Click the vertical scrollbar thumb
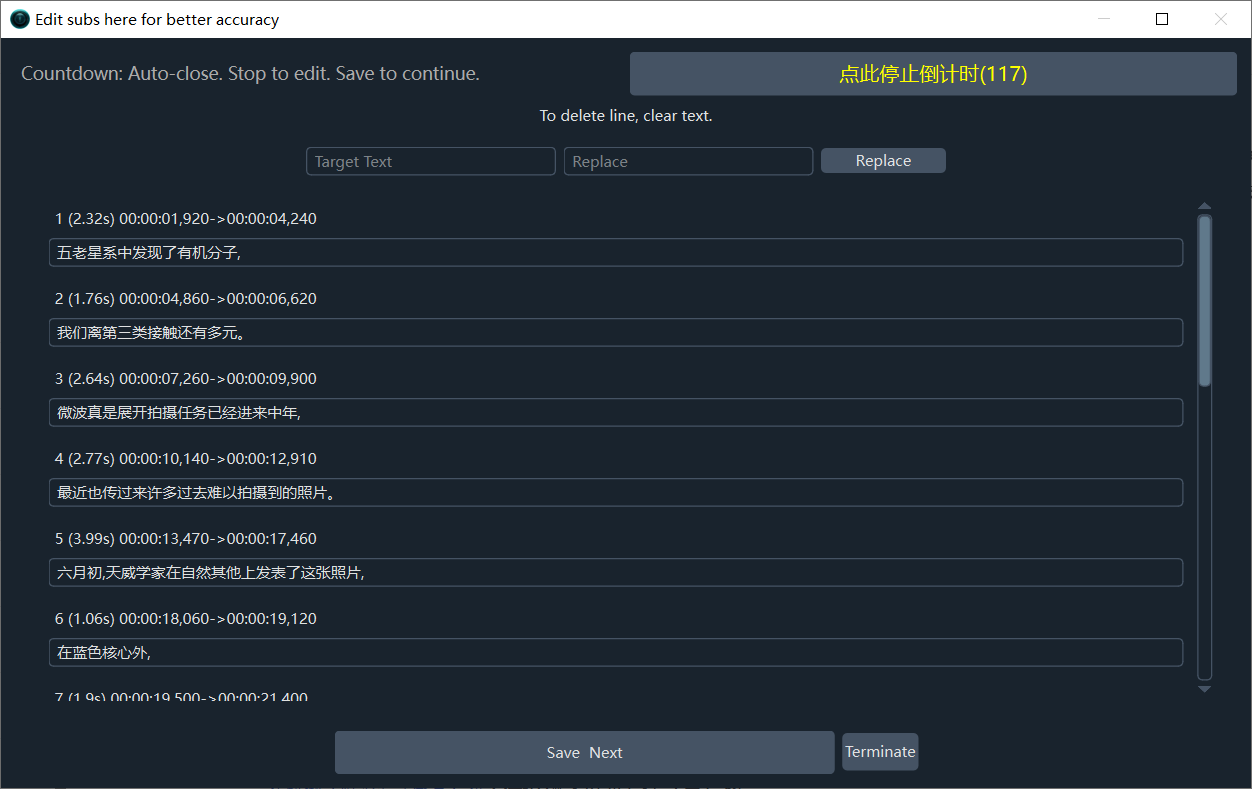Viewport: 1252px width, 789px height. (1204, 300)
